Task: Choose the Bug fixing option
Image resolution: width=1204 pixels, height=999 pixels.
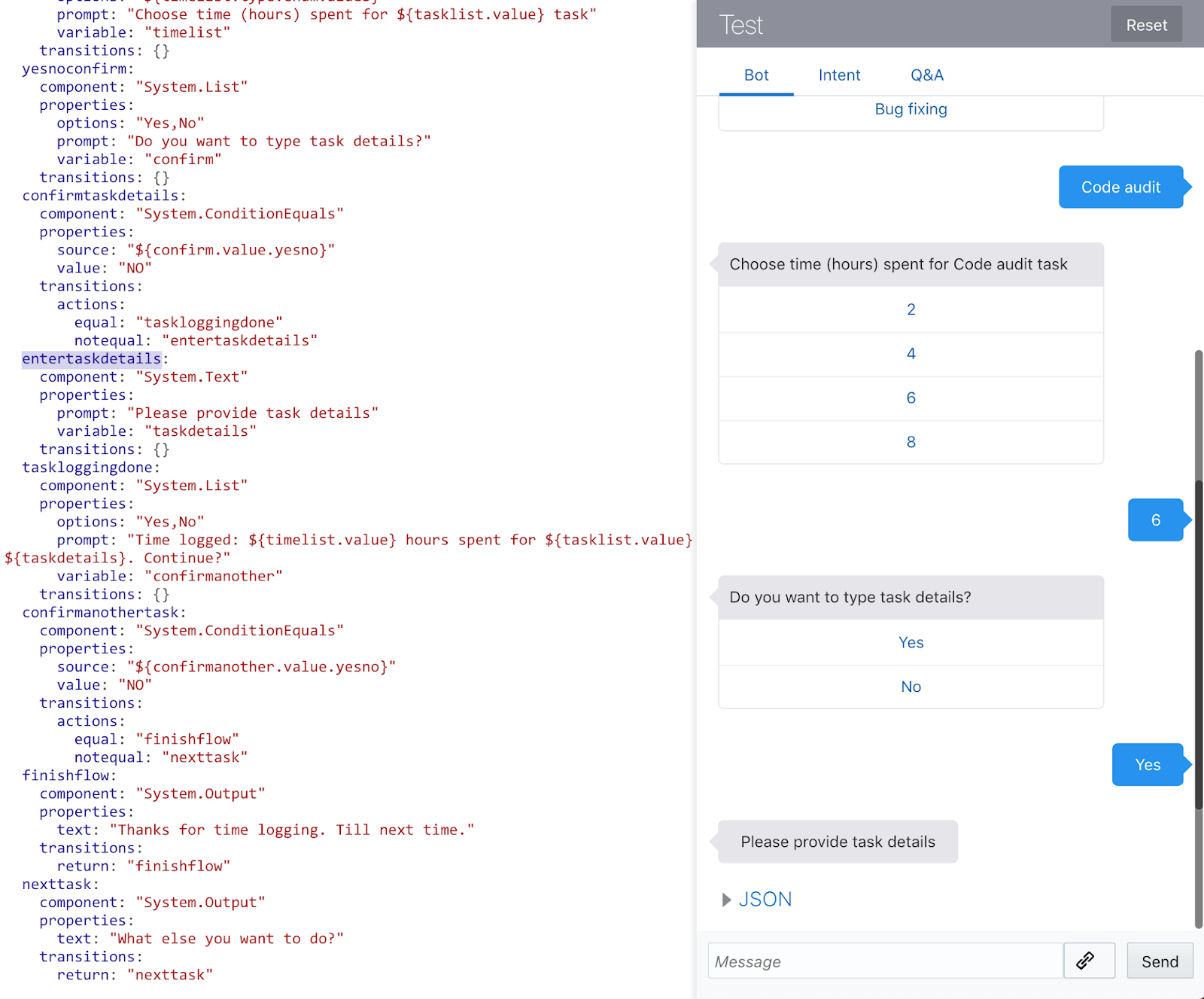Action: (911, 109)
